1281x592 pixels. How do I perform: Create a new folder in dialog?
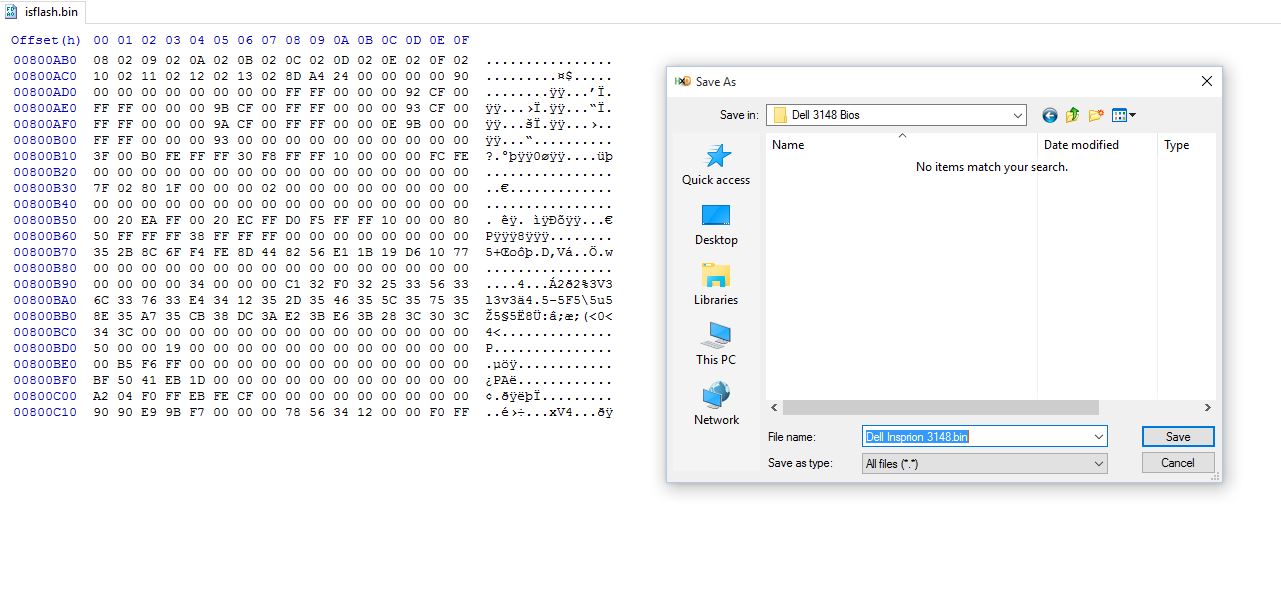coord(1096,115)
